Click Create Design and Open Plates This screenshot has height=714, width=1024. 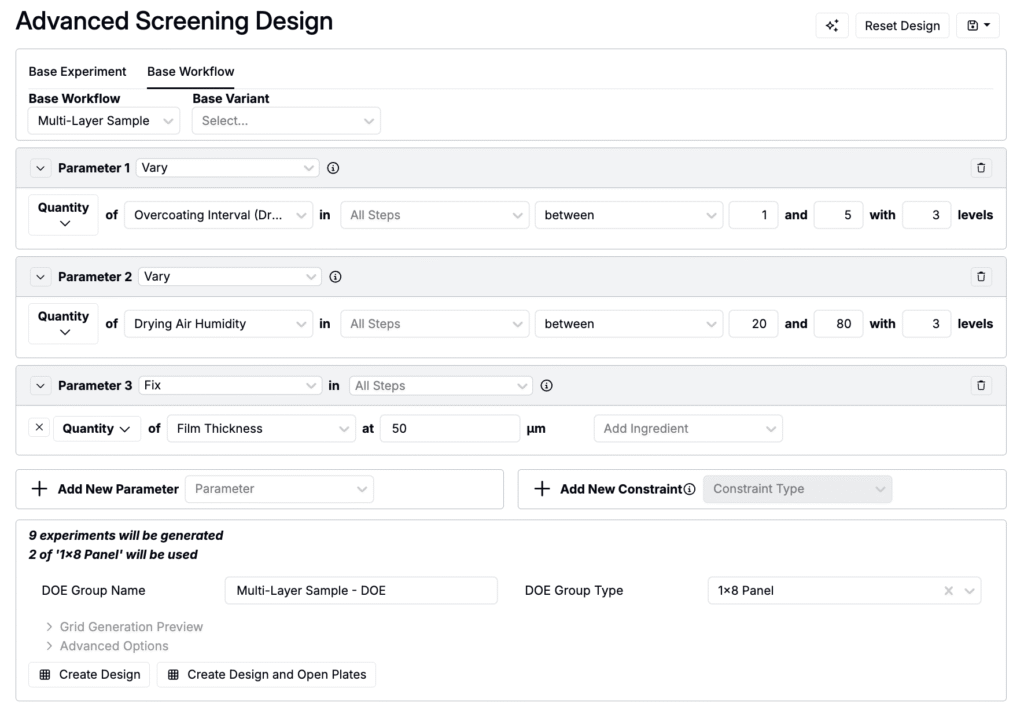point(266,675)
